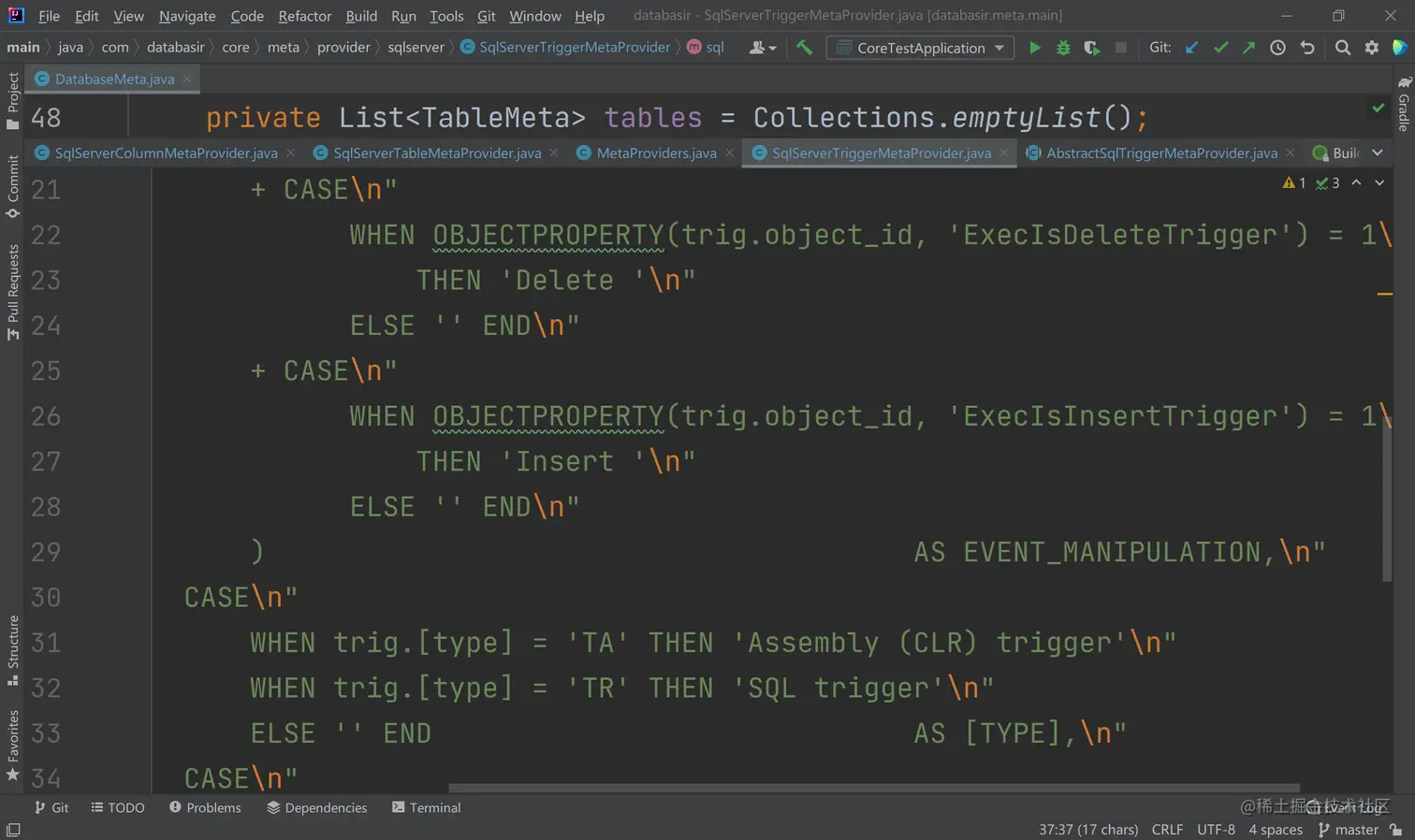Open the sqlserver breadcrumb in navigation bar
1415x840 pixels.
click(x=416, y=47)
